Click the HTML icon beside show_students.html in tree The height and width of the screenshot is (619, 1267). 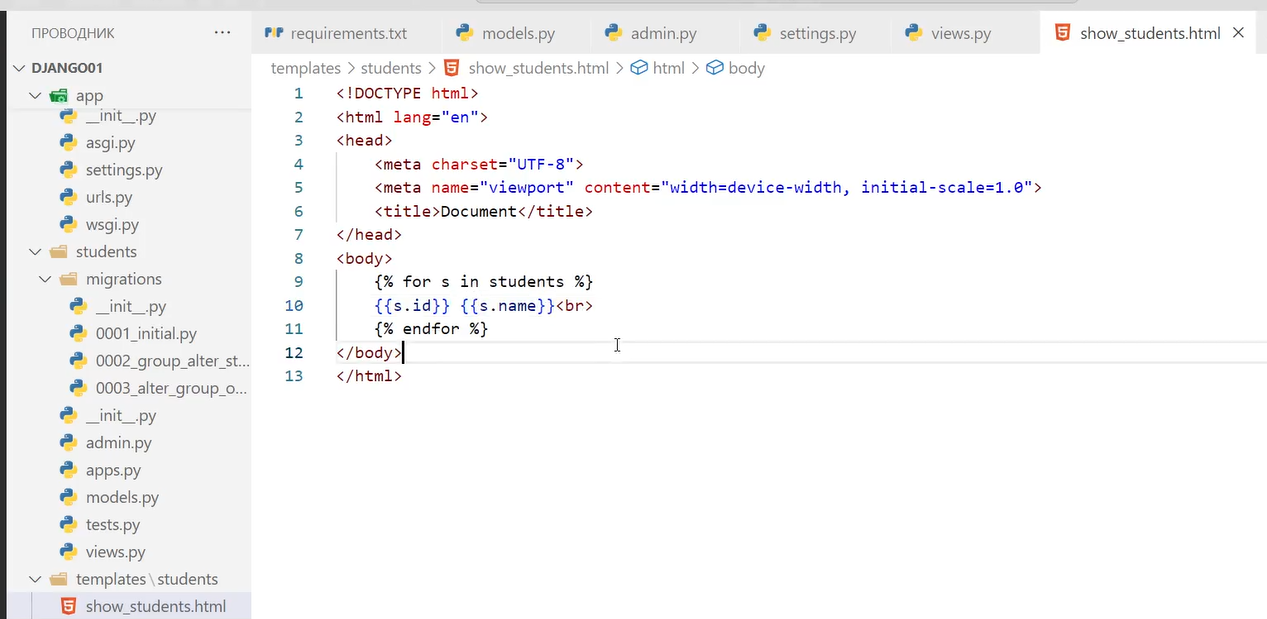[68, 606]
